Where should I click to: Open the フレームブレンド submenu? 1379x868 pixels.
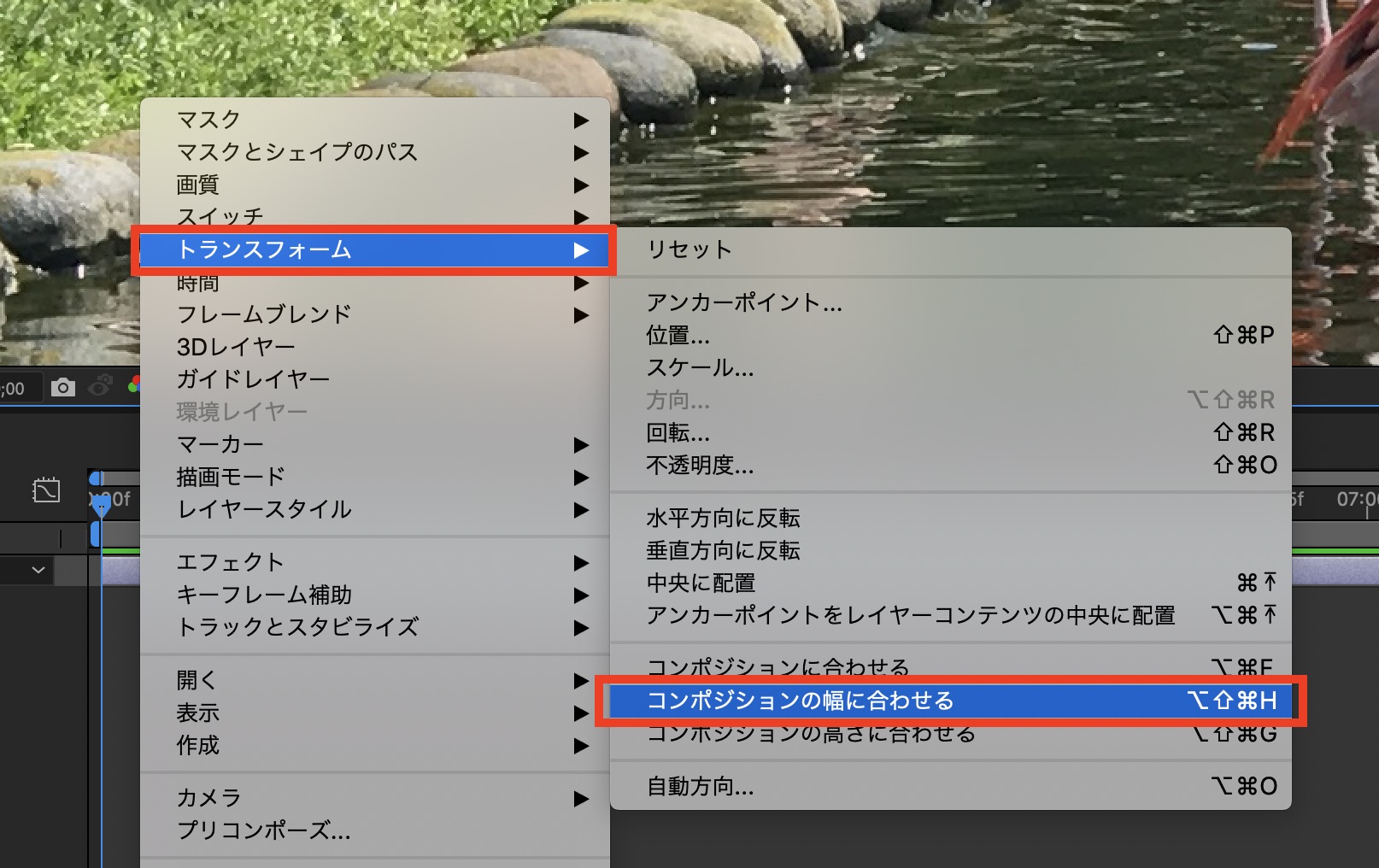tap(375, 314)
